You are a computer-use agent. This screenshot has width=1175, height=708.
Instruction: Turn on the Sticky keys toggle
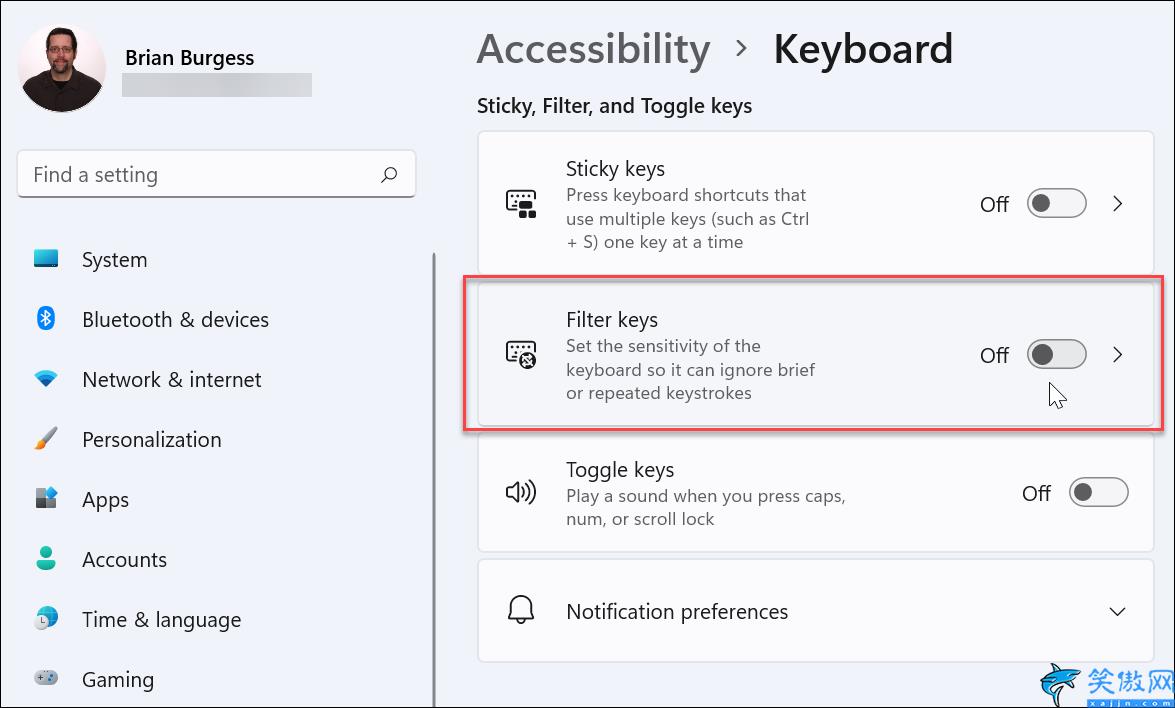[x=1057, y=203]
